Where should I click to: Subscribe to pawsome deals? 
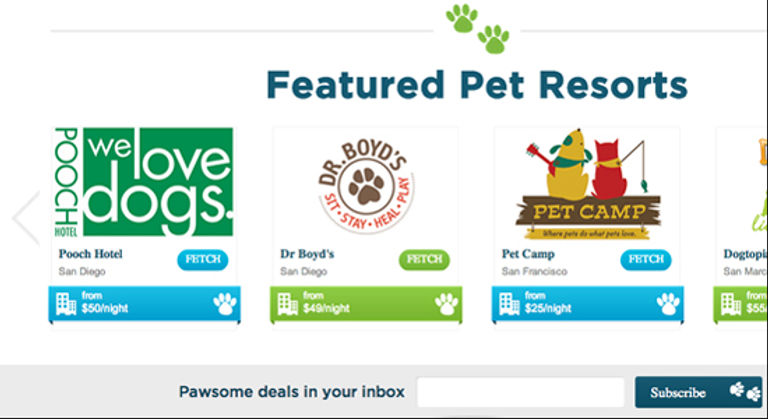[x=698, y=392]
